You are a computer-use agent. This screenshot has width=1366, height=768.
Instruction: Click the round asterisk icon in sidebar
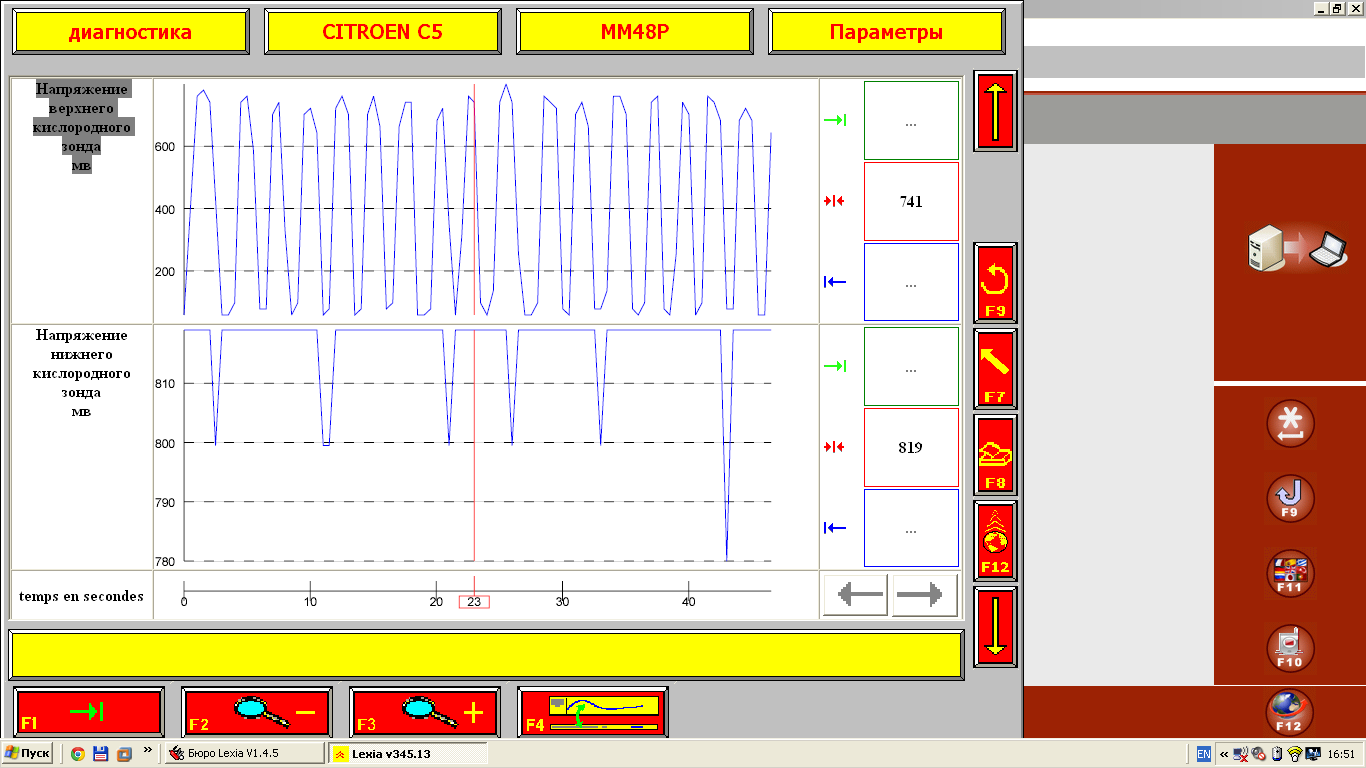tap(1290, 423)
